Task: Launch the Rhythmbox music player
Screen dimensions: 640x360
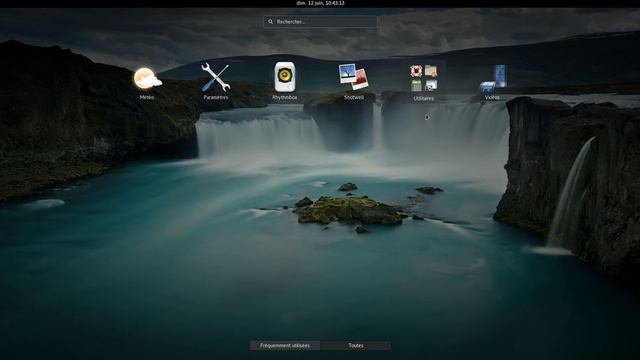Action: pyautogui.click(x=285, y=81)
